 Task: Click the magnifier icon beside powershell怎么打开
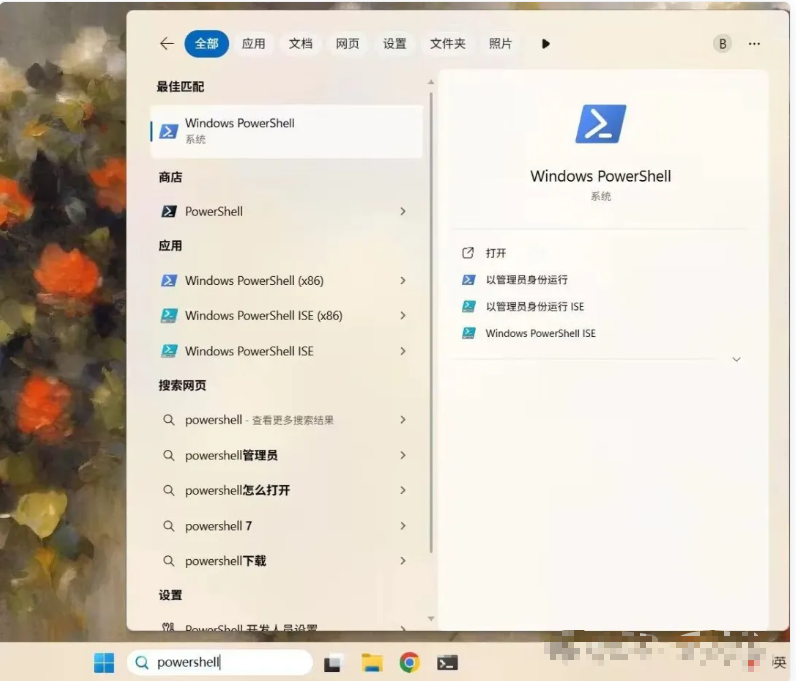coord(169,491)
